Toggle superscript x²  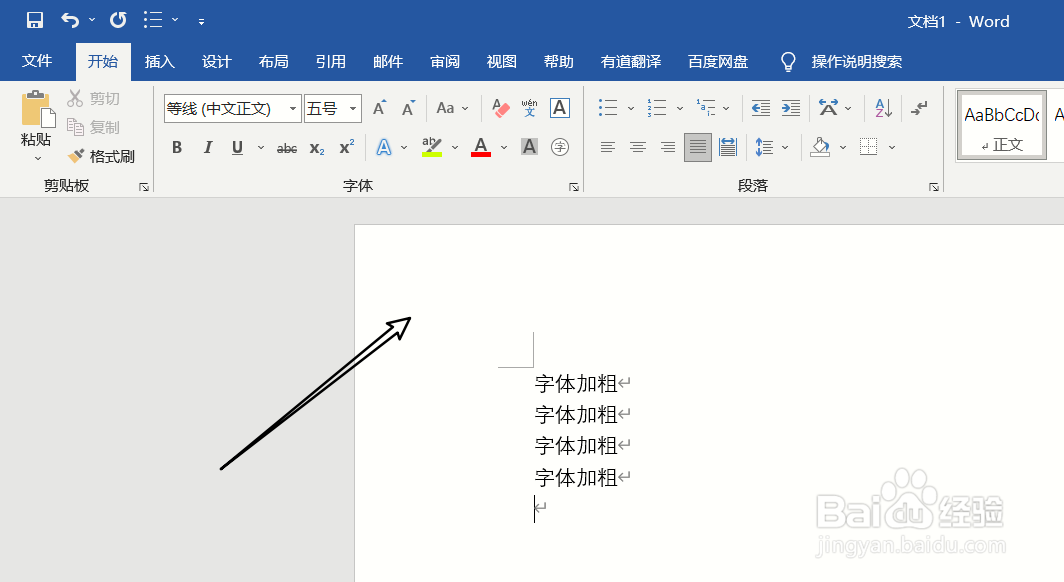[347, 147]
